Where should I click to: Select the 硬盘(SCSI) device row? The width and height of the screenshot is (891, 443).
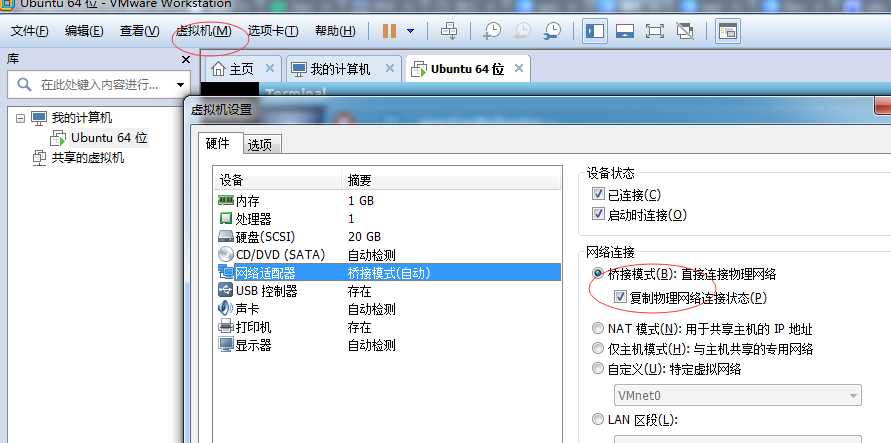pos(386,237)
